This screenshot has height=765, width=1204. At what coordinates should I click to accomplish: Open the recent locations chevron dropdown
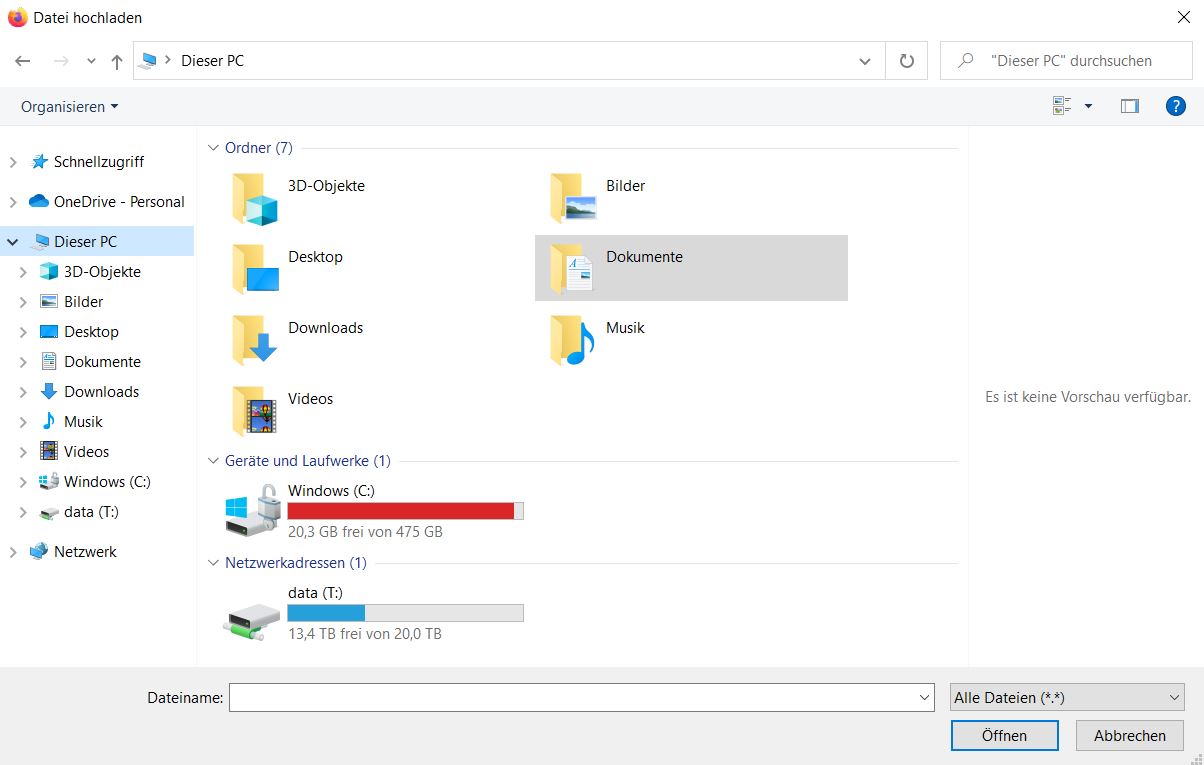coord(90,60)
